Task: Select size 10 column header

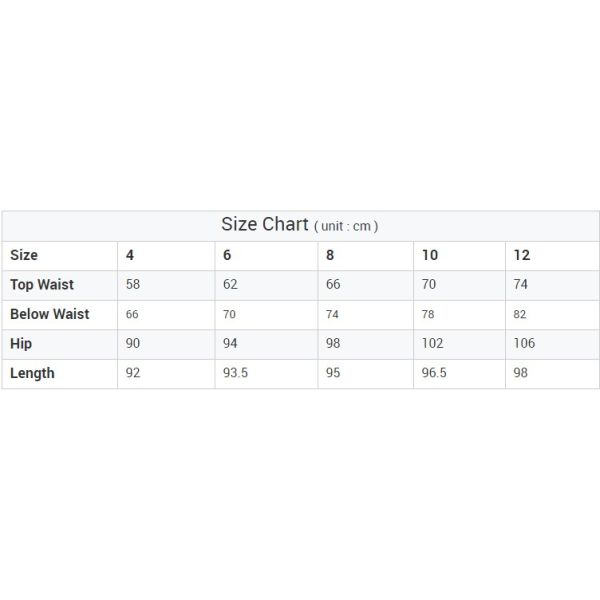Action: point(430,255)
